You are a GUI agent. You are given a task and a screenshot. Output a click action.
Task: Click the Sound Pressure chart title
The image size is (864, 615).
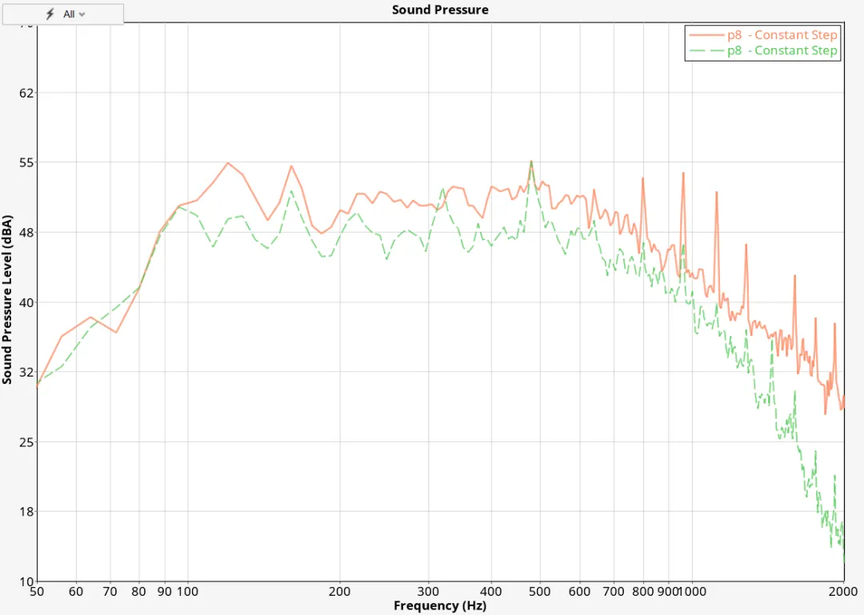tap(440, 9)
